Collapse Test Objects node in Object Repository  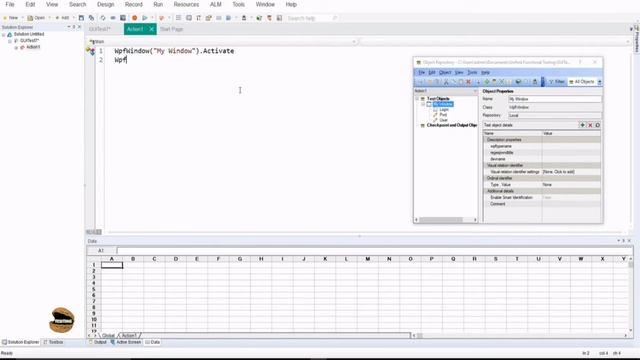417,99
